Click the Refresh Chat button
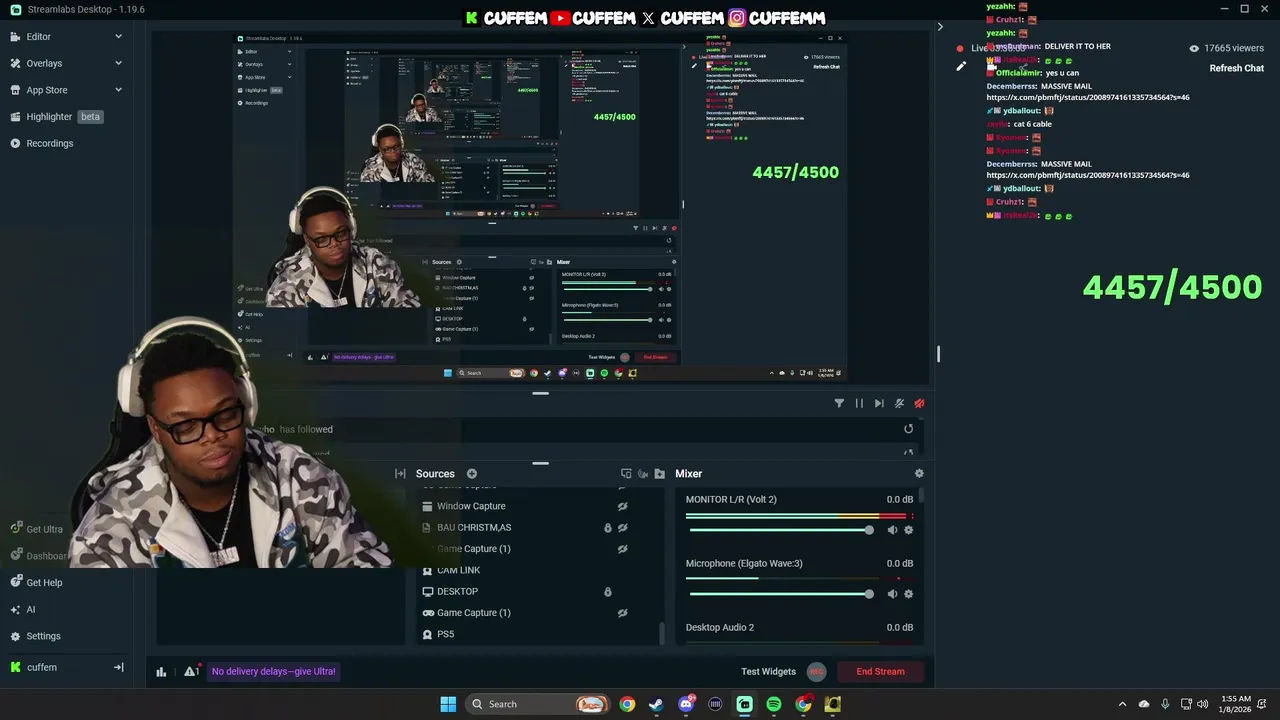Screen dimensions: 1280x720 pos(1236,68)
